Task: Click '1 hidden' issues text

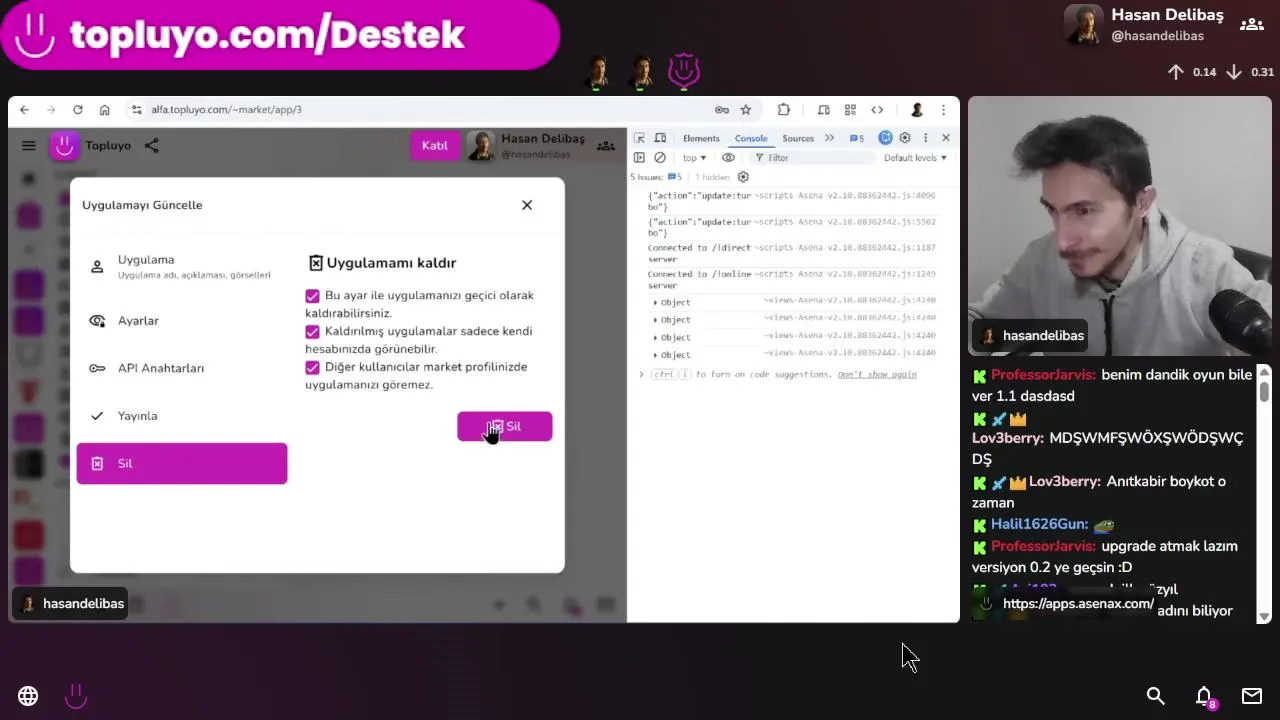Action: (x=712, y=177)
